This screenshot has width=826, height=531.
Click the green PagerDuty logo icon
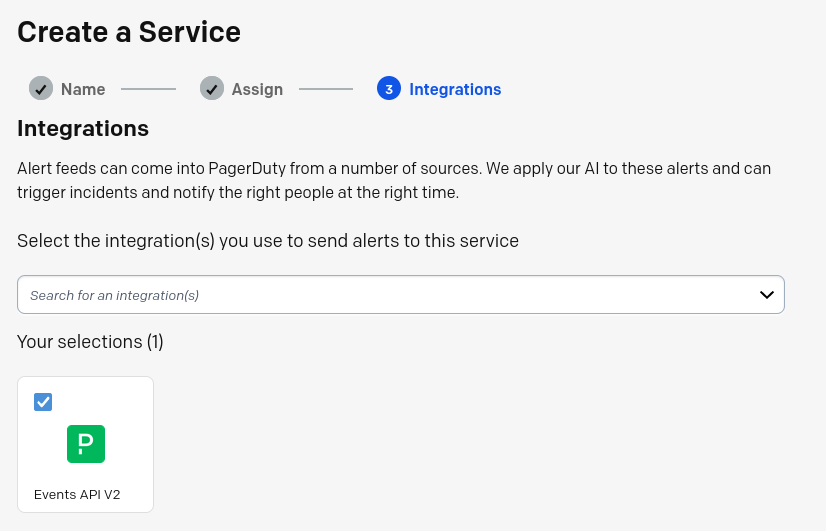86,444
